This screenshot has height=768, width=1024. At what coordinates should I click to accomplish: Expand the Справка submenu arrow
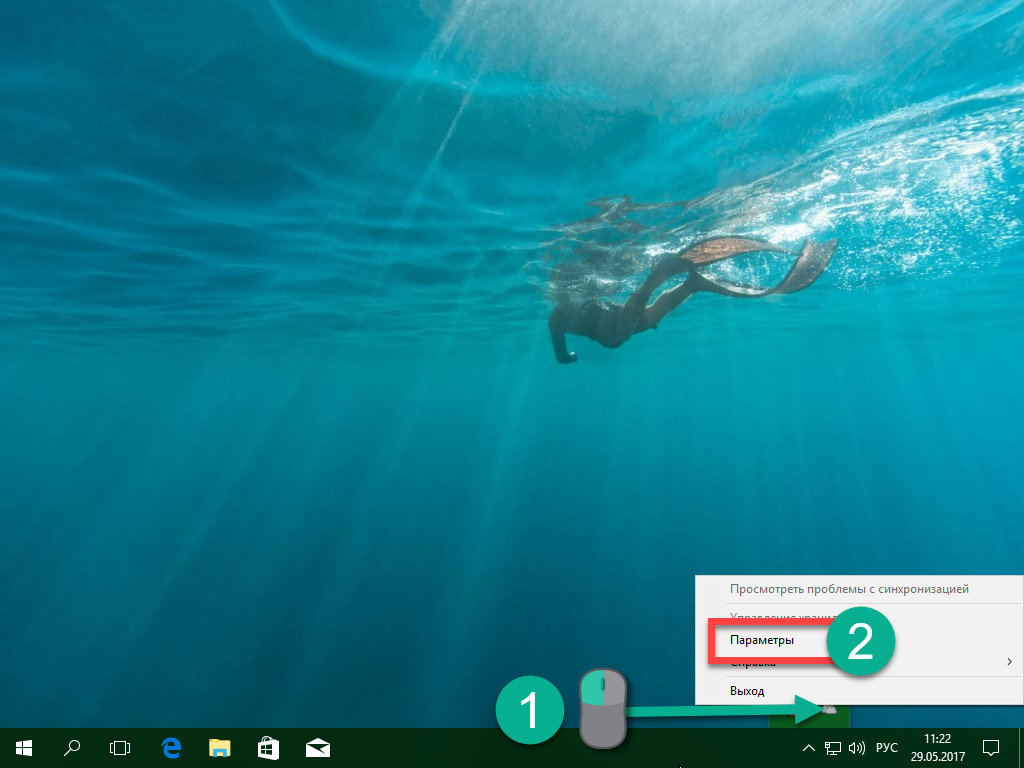tap(1009, 662)
